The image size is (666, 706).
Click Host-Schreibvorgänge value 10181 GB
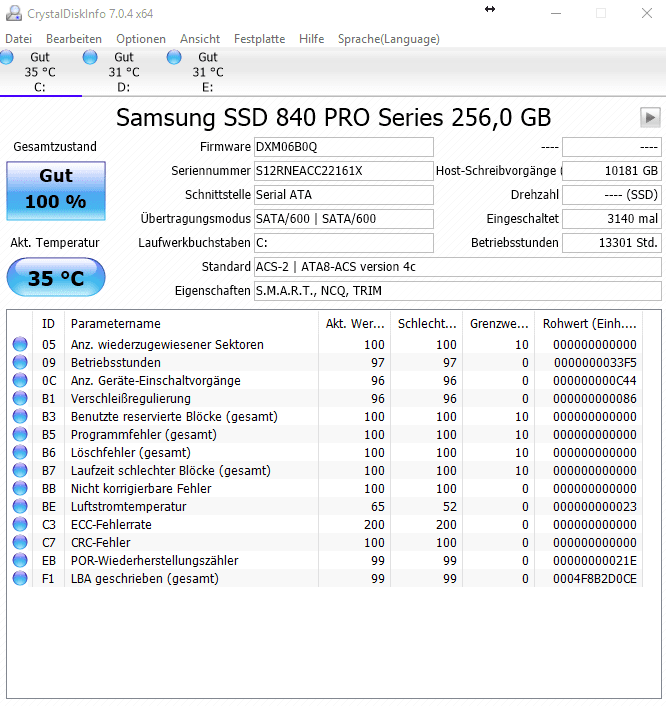(x=612, y=171)
